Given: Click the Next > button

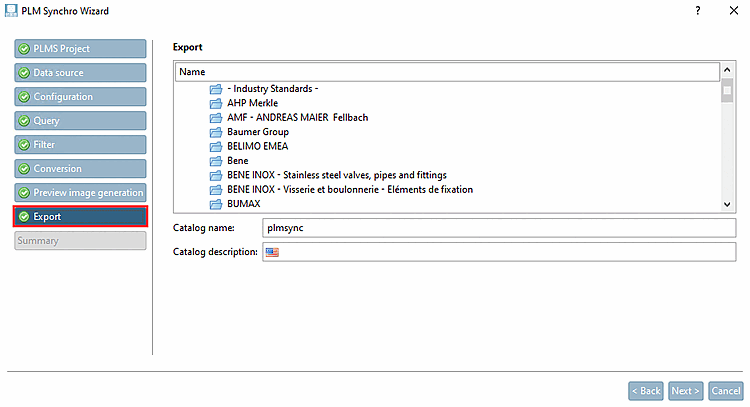Looking at the screenshot, I should point(685,391).
